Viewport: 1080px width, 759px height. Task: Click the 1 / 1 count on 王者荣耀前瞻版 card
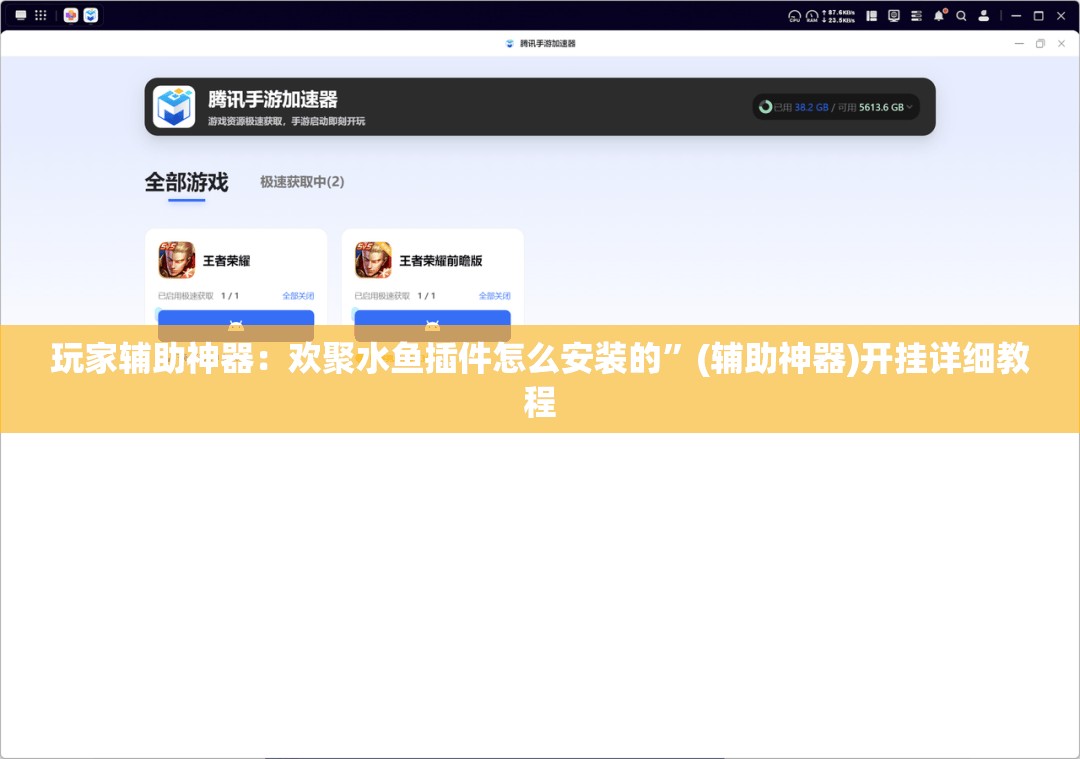[x=426, y=295]
